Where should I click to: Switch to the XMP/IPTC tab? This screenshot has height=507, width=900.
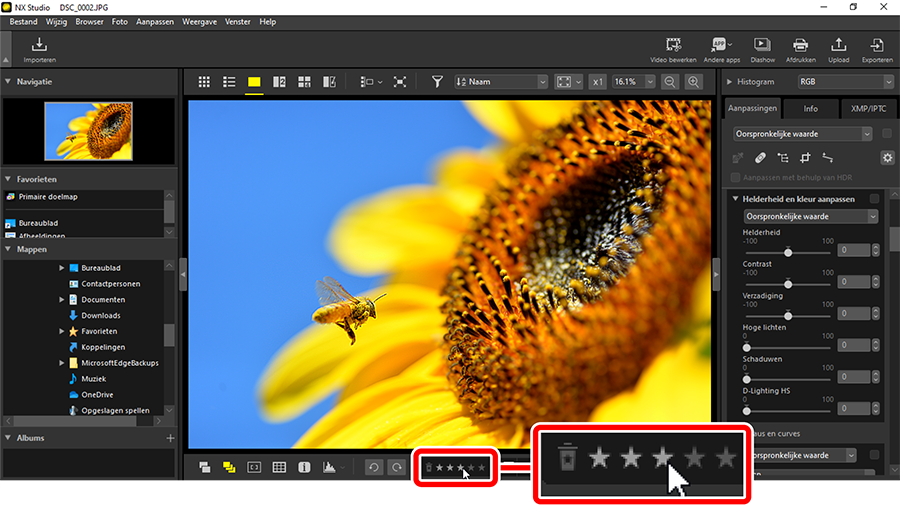[x=868, y=108]
